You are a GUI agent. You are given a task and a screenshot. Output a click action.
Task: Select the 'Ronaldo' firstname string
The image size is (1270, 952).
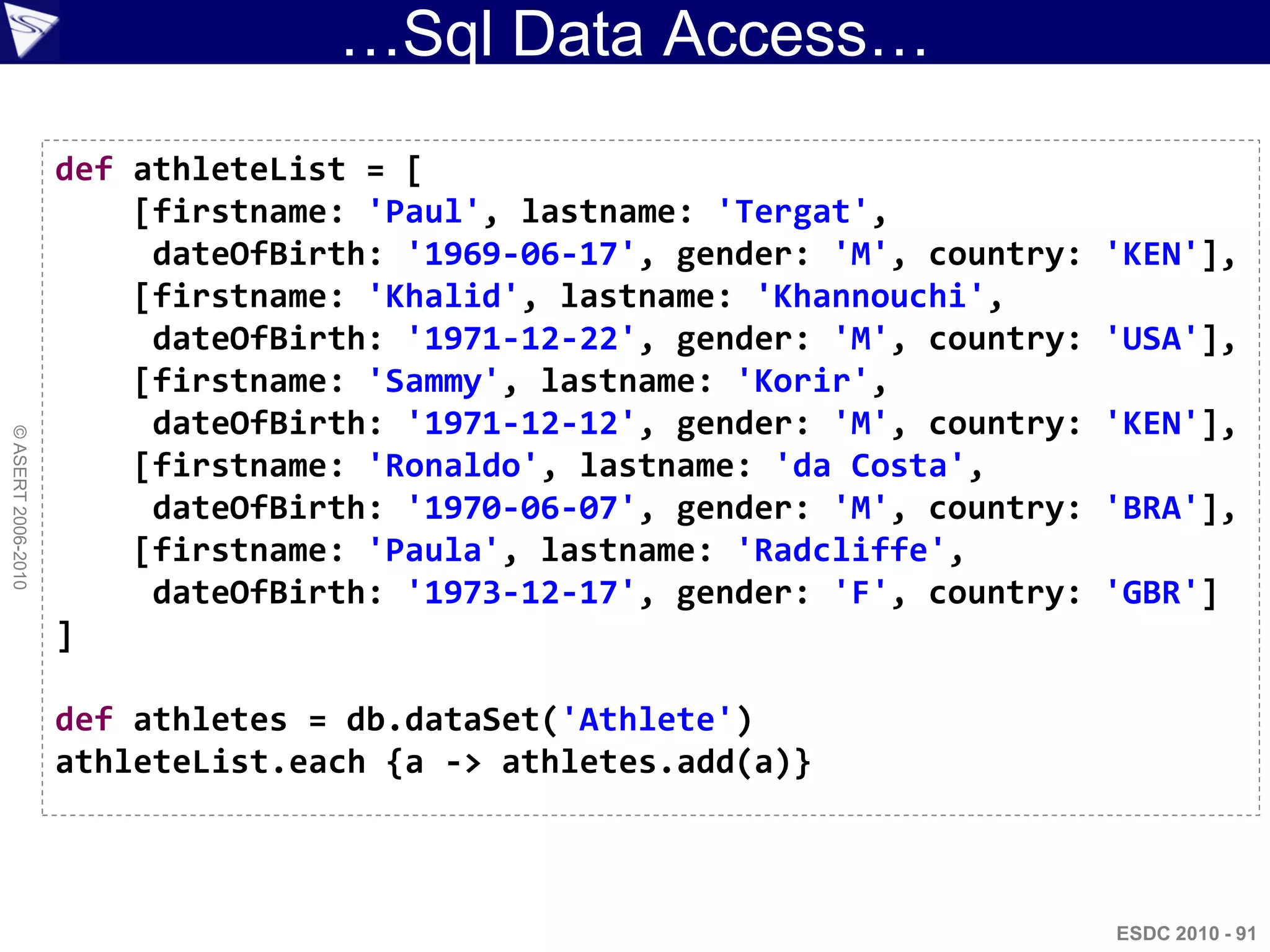[453, 465]
